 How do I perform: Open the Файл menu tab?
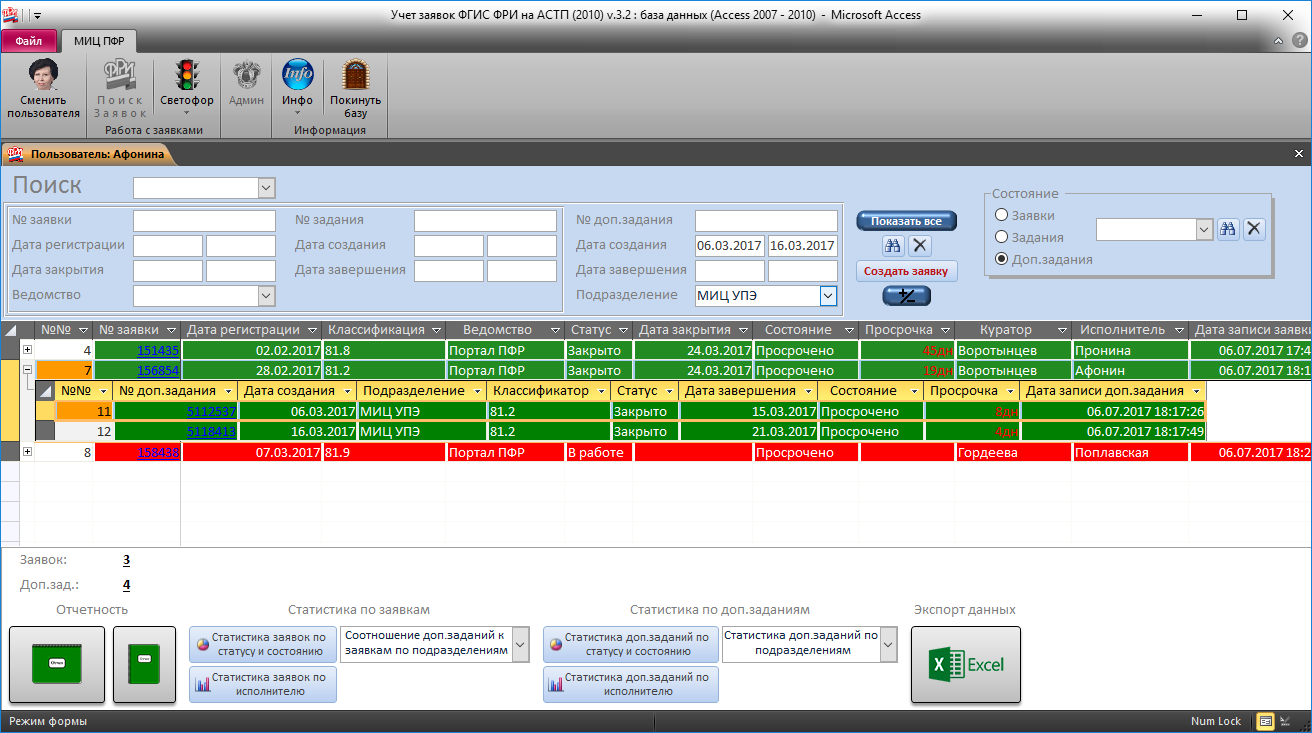(x=28, y=41)
